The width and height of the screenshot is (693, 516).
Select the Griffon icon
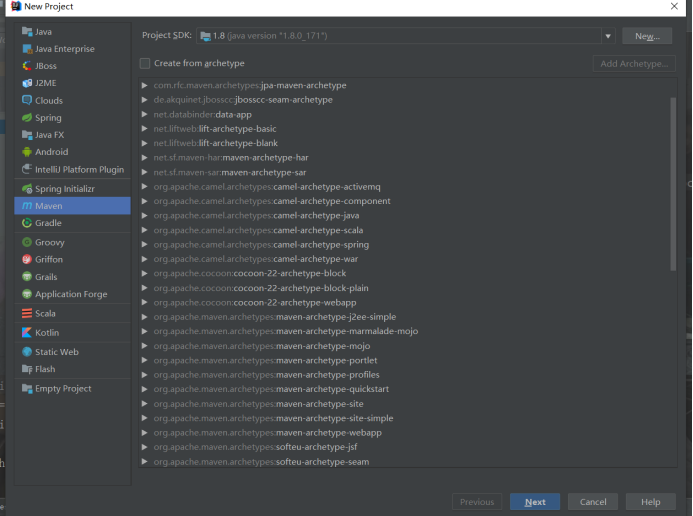point(27,259)
